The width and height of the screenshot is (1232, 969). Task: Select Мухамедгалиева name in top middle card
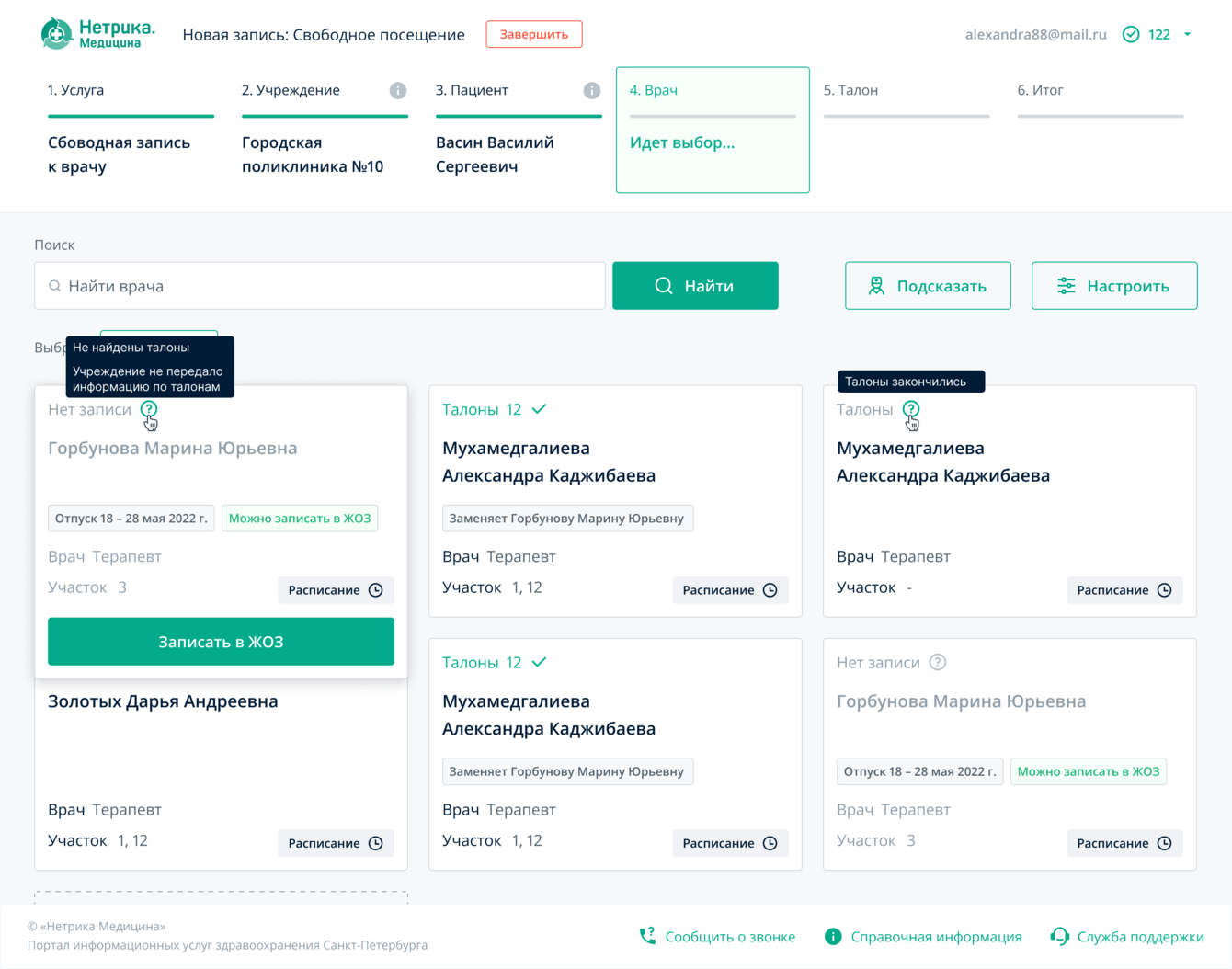(x=549, y=462)
